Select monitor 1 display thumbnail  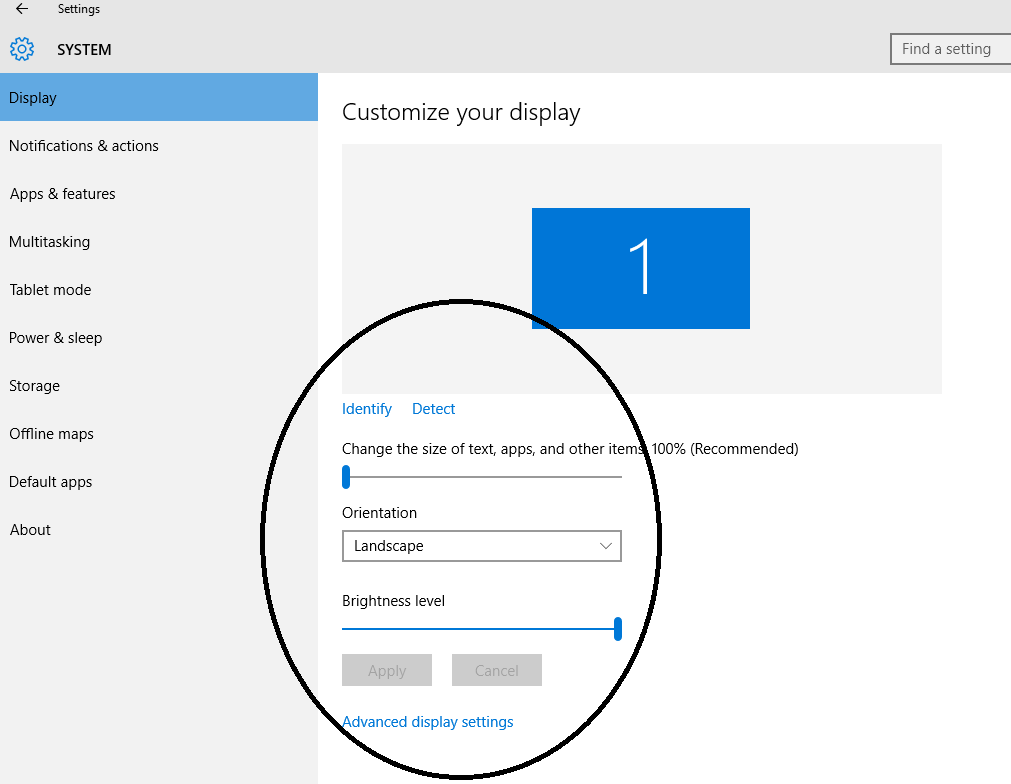[640, 268]
